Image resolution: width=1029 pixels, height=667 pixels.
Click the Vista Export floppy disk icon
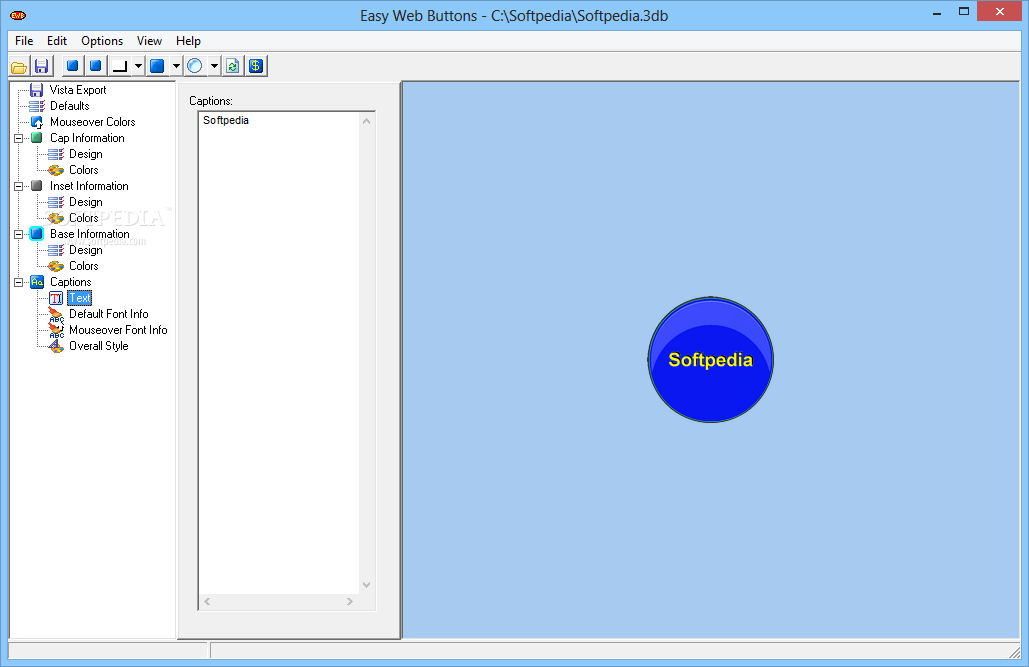pyautogui.click(x=37, y=90)
